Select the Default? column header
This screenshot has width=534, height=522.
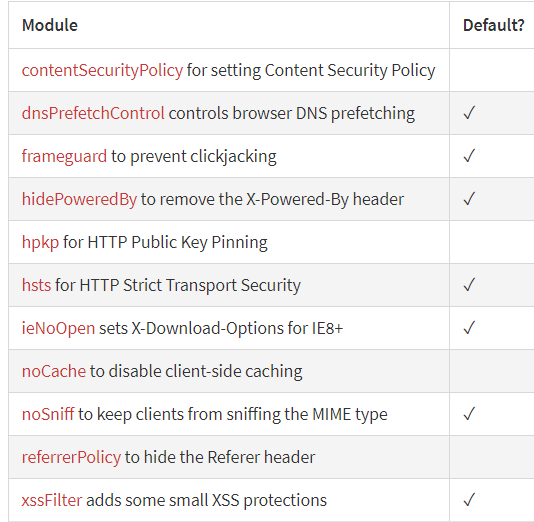(x=493, y=25)
